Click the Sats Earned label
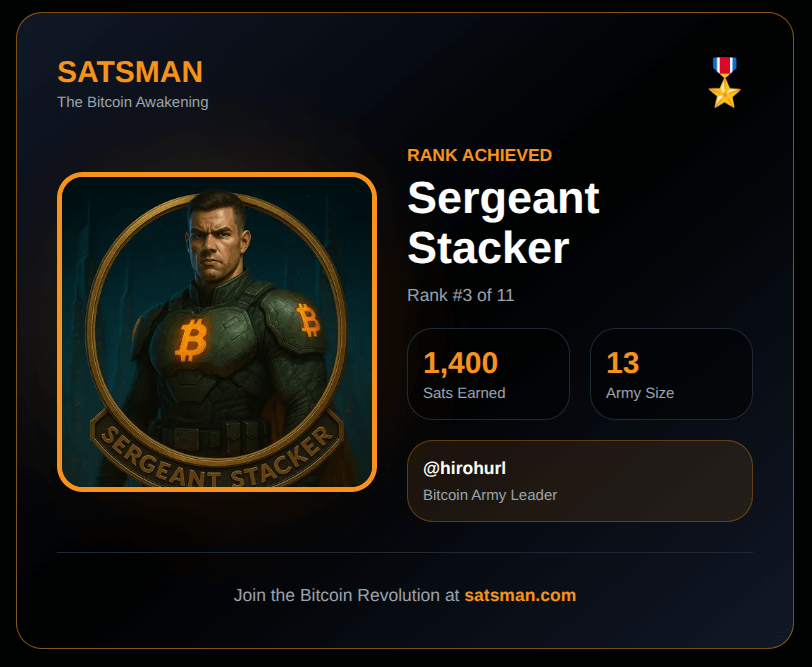Viewport: 812px width, 667px height. point(464,393)
